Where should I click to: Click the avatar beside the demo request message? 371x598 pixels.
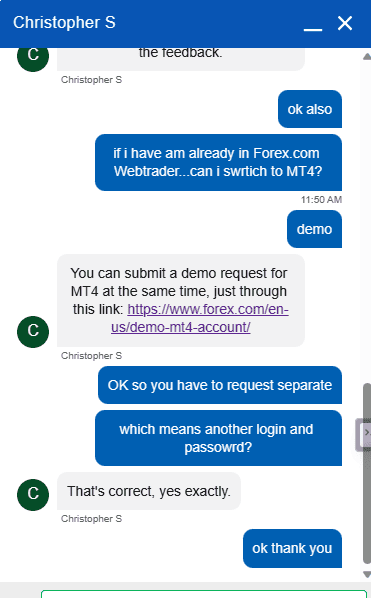pyautogui.click(x=33, y=331)
